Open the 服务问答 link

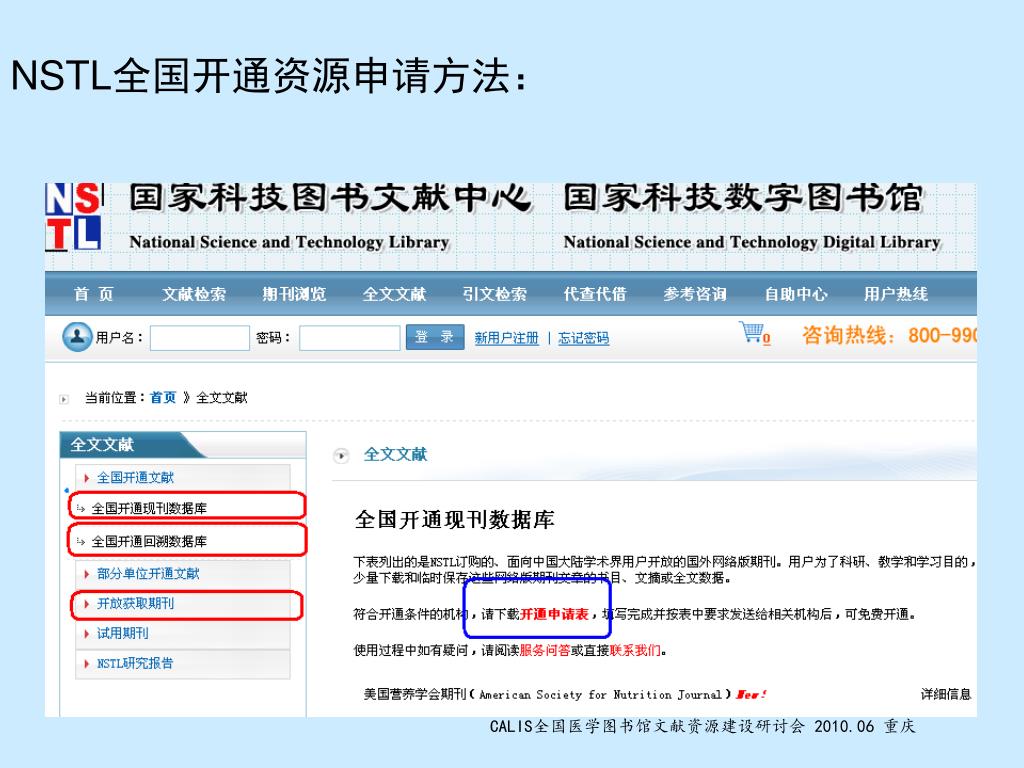coord(545,650)
